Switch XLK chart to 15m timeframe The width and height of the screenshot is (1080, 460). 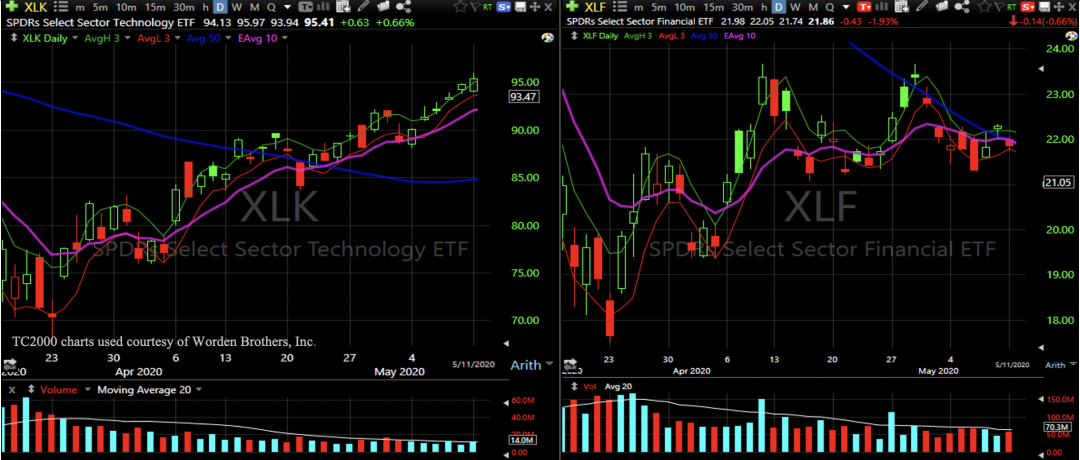[x=154, y=7]
